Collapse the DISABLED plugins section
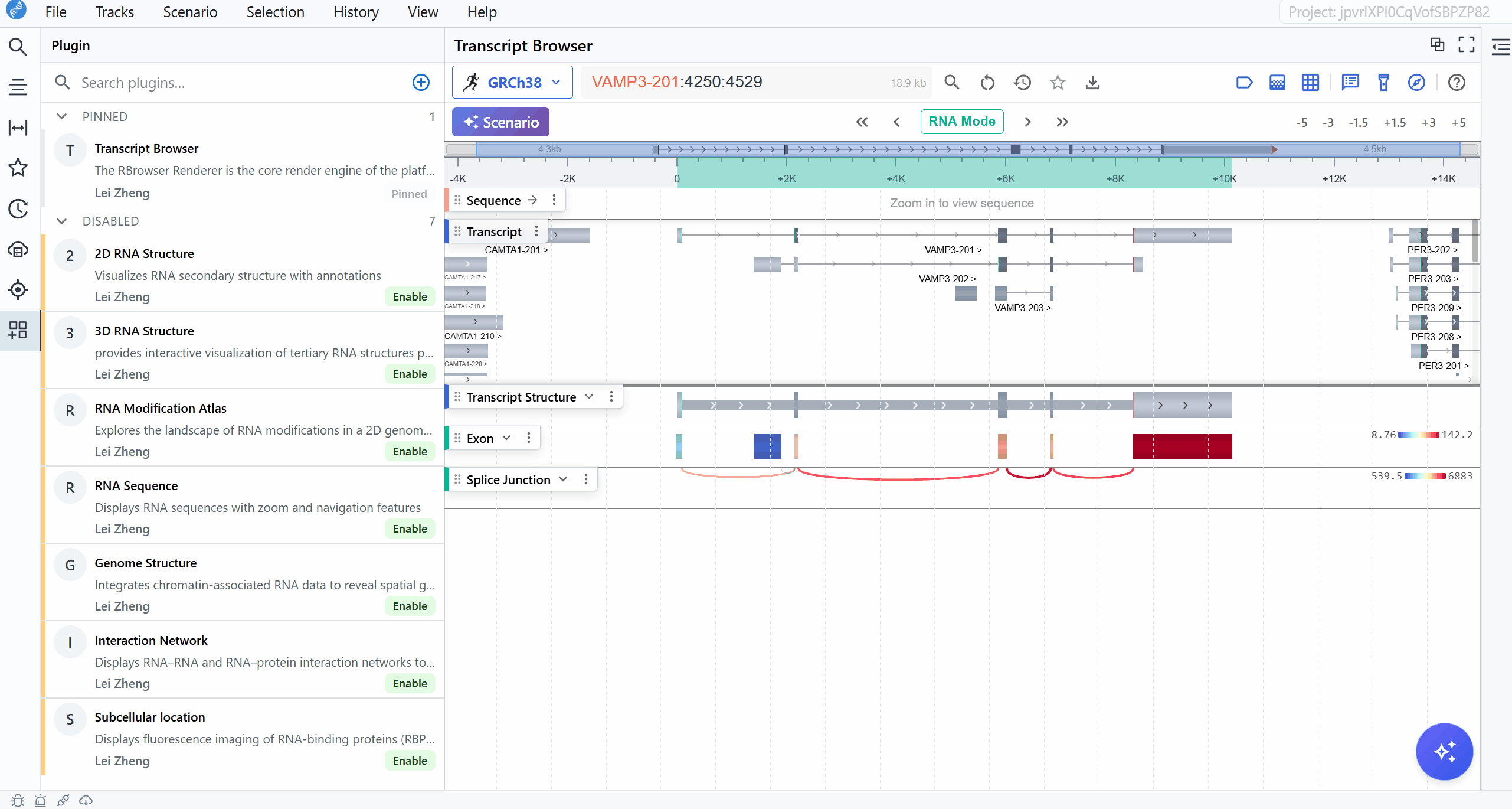The height and width of the screenshot is (809, 1512). 61,221
